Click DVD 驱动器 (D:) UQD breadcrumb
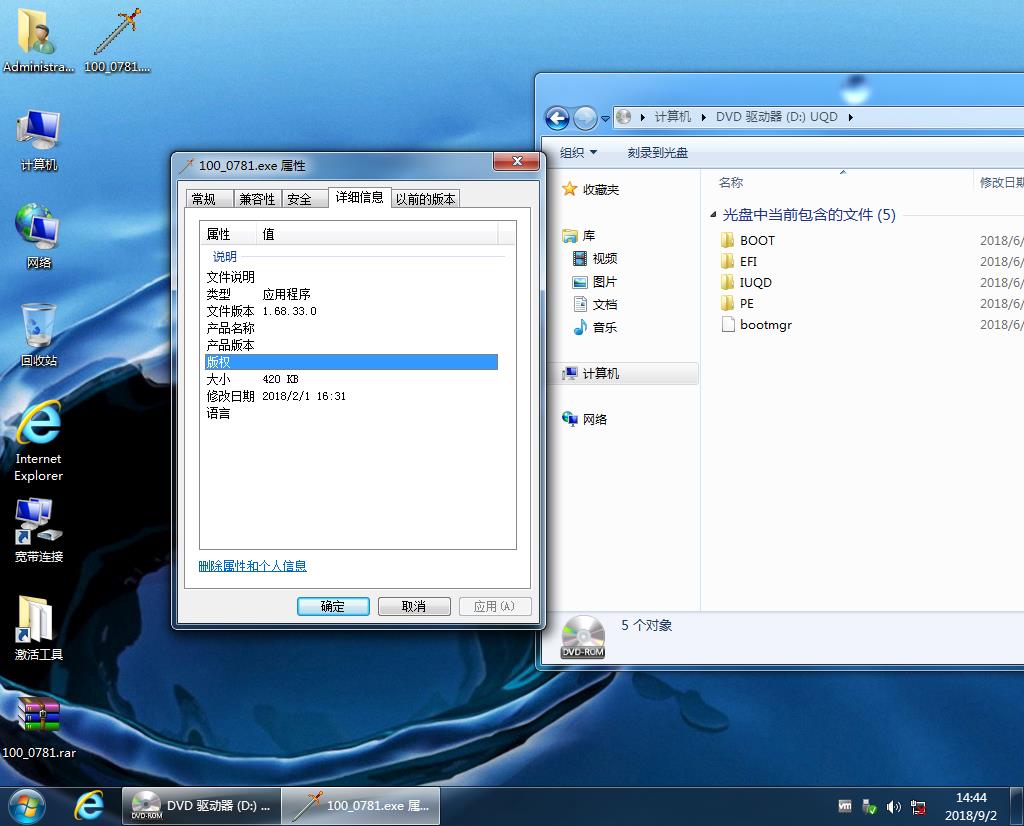 776,117
